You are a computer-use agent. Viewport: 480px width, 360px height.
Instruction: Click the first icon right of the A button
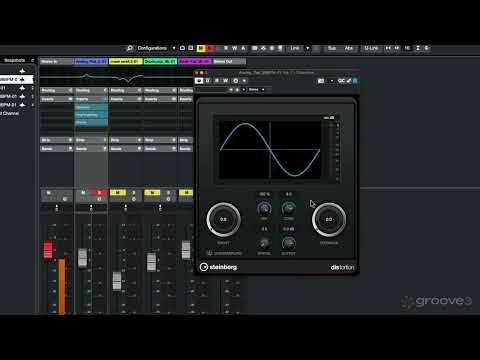click(x=254, y=48)
